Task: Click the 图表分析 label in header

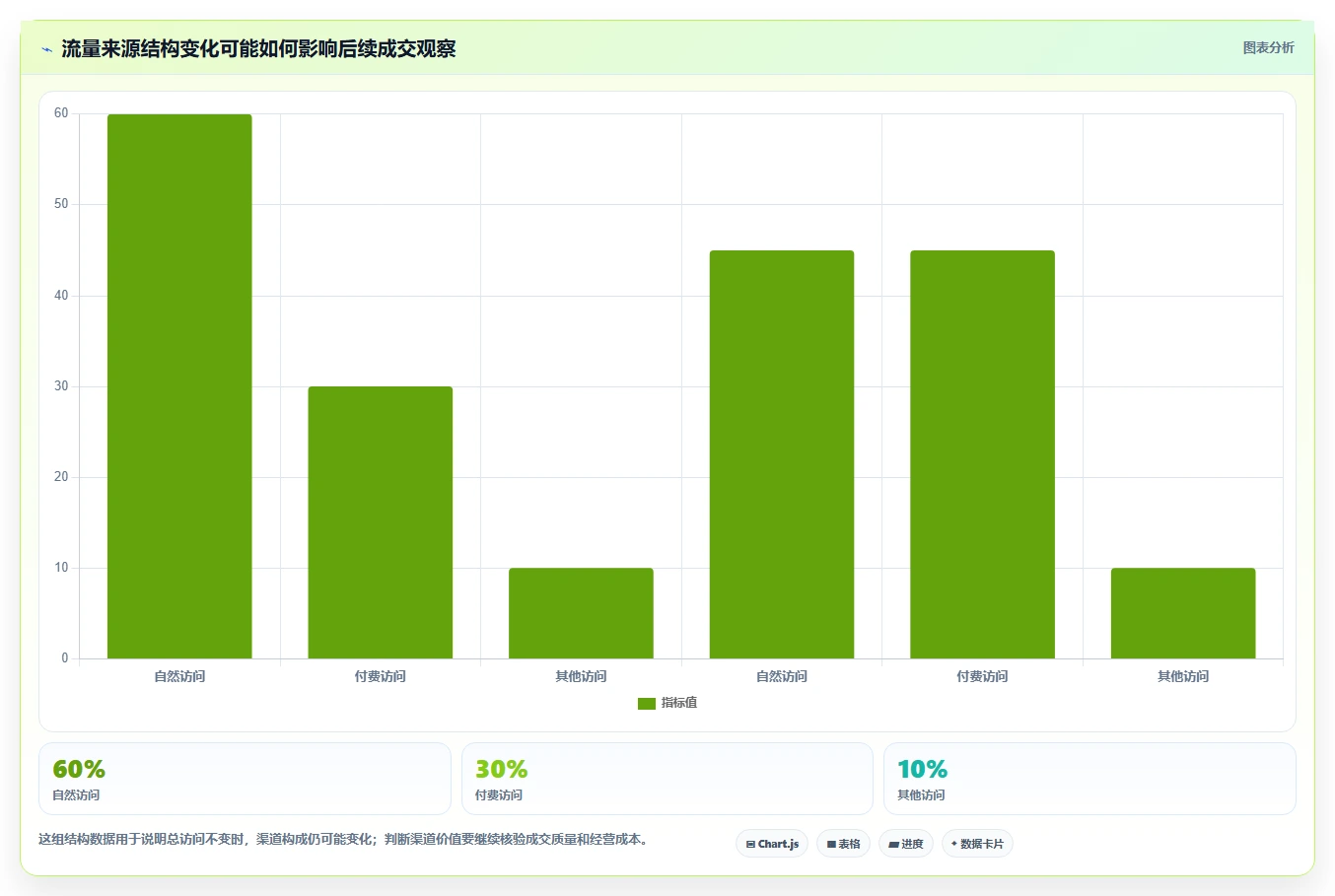Action: coord(1268,47)
